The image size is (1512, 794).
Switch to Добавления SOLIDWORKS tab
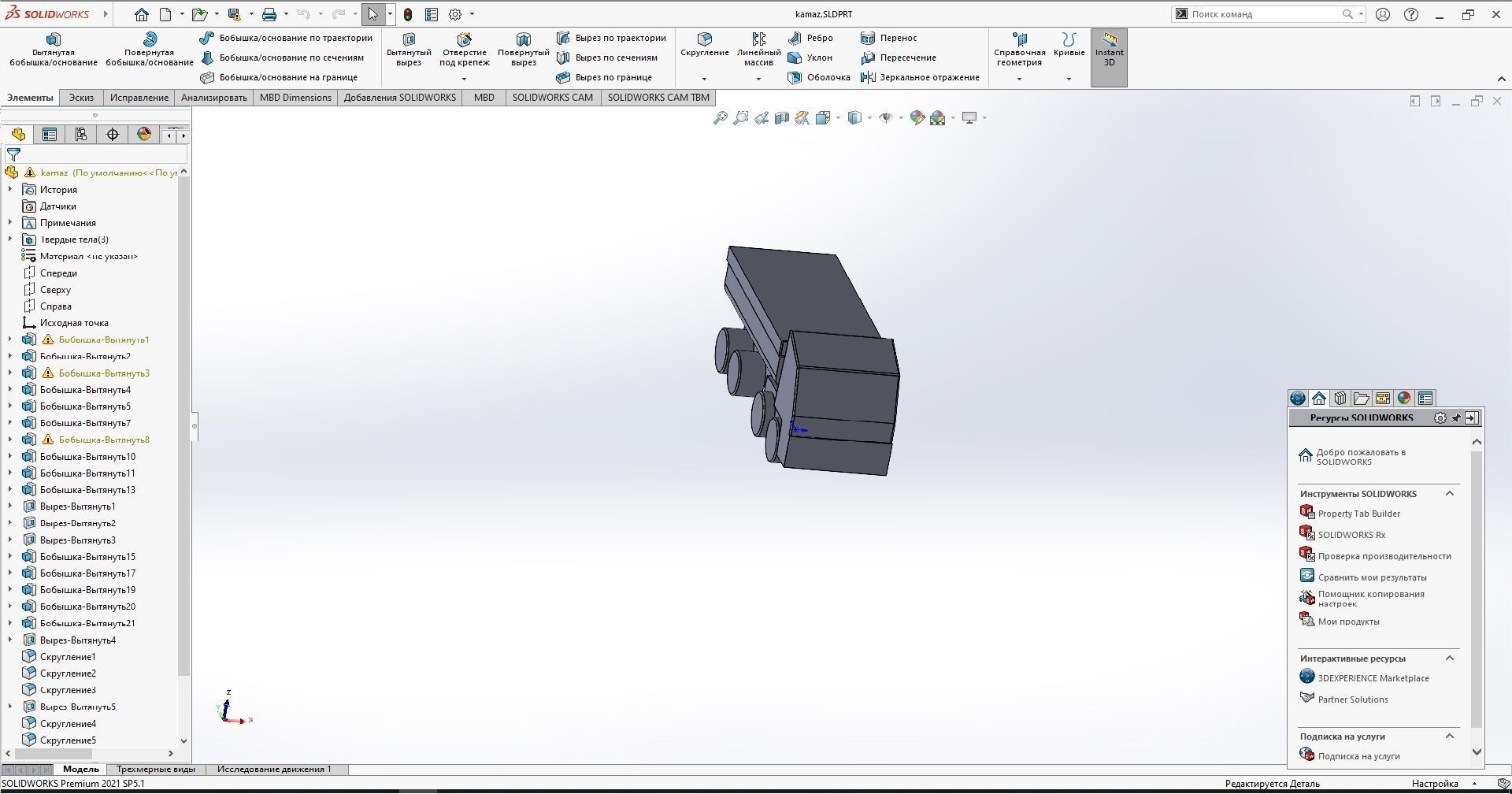(x=400, y=98)
